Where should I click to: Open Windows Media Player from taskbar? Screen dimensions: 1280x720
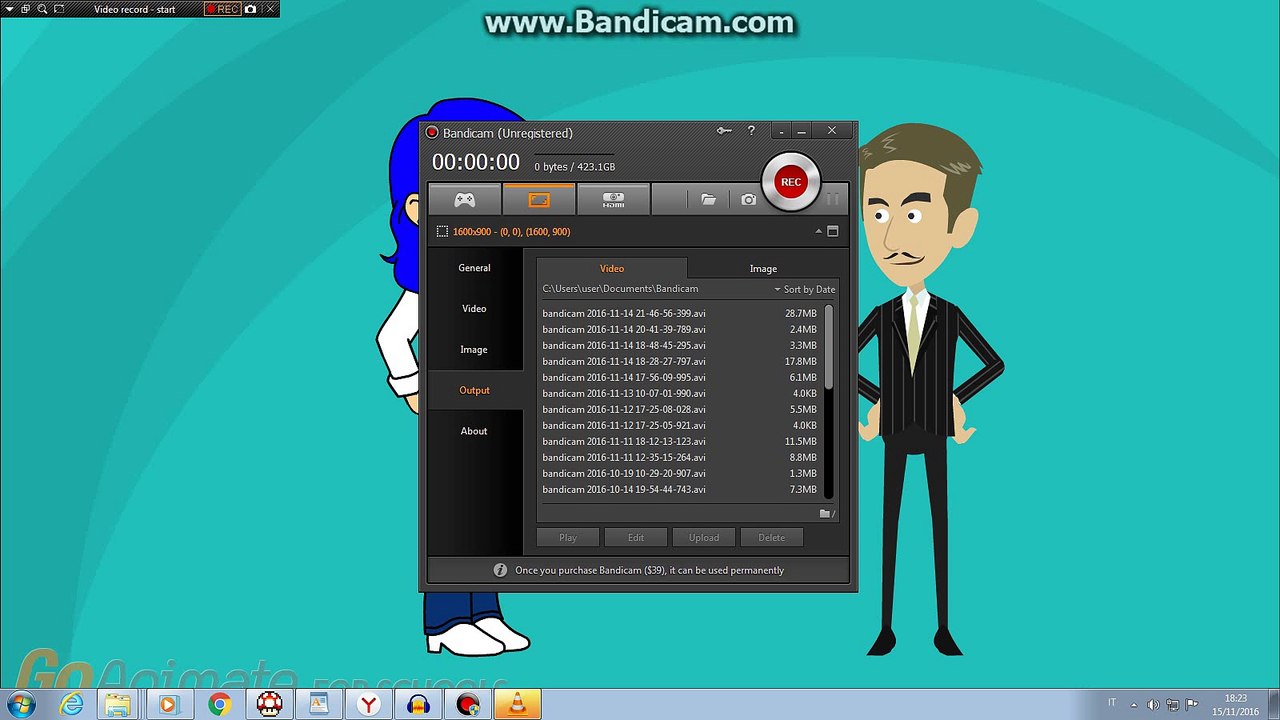tap(168, 704)
